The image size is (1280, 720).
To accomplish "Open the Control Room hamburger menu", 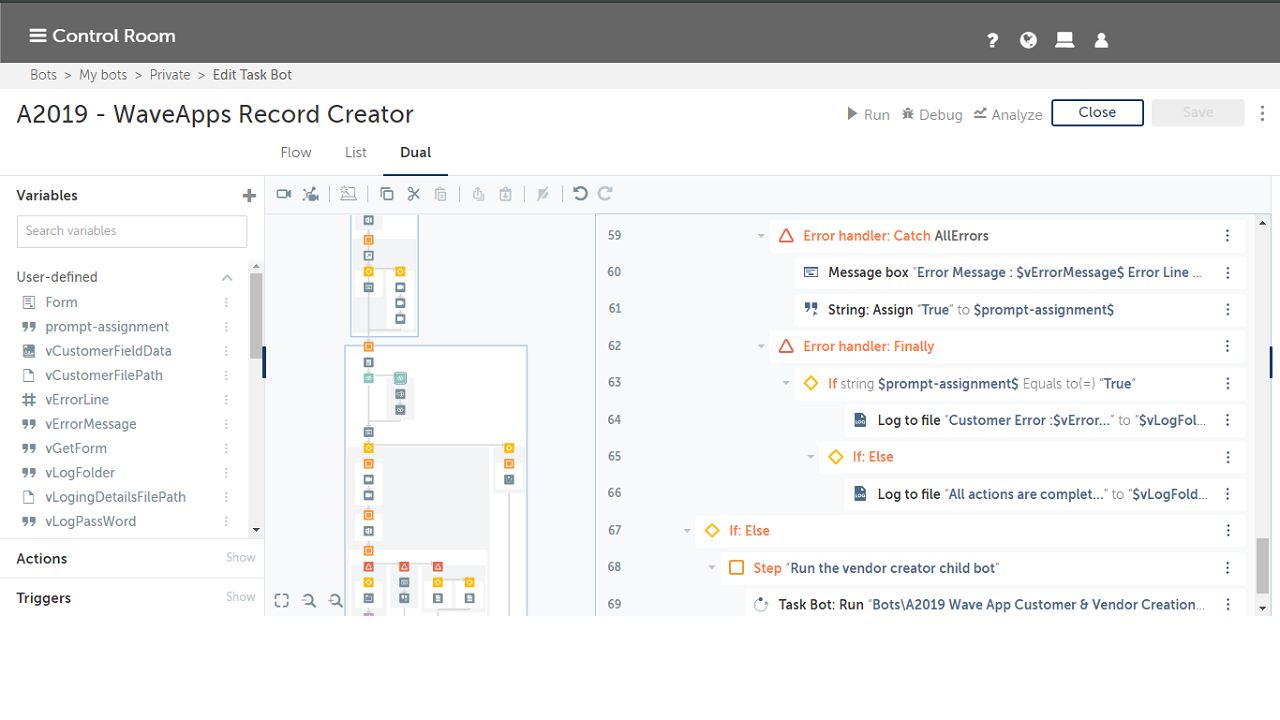I will point(38,36).
